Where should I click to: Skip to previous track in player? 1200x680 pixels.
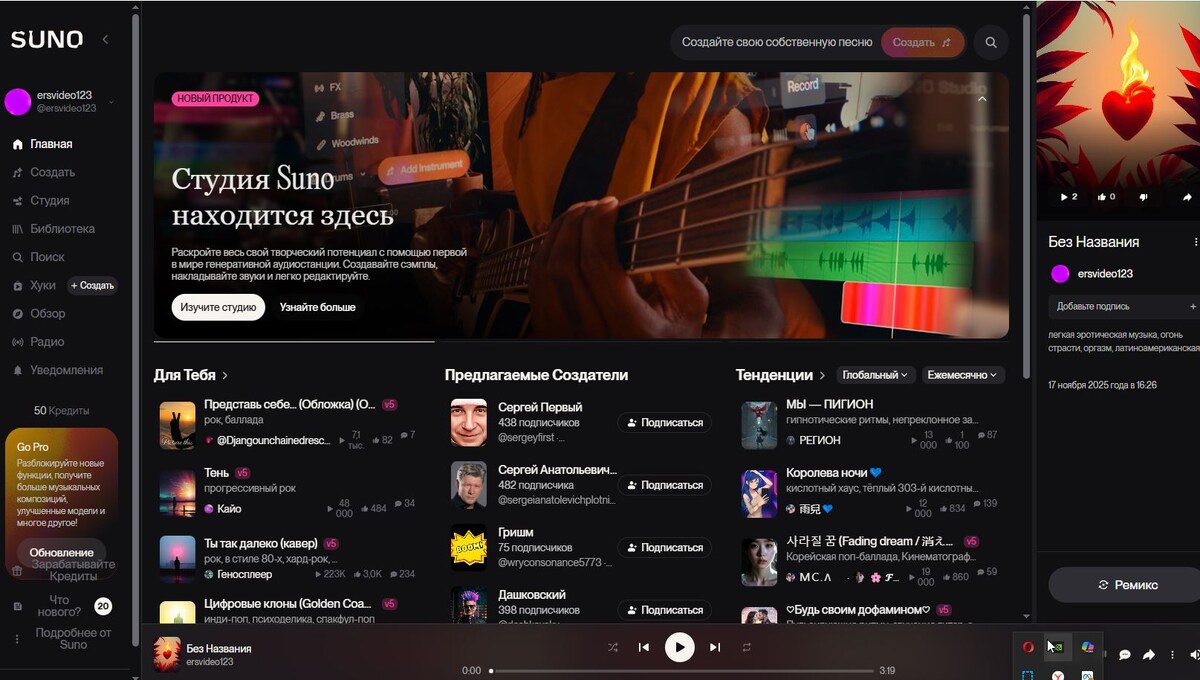click(644, 647)
